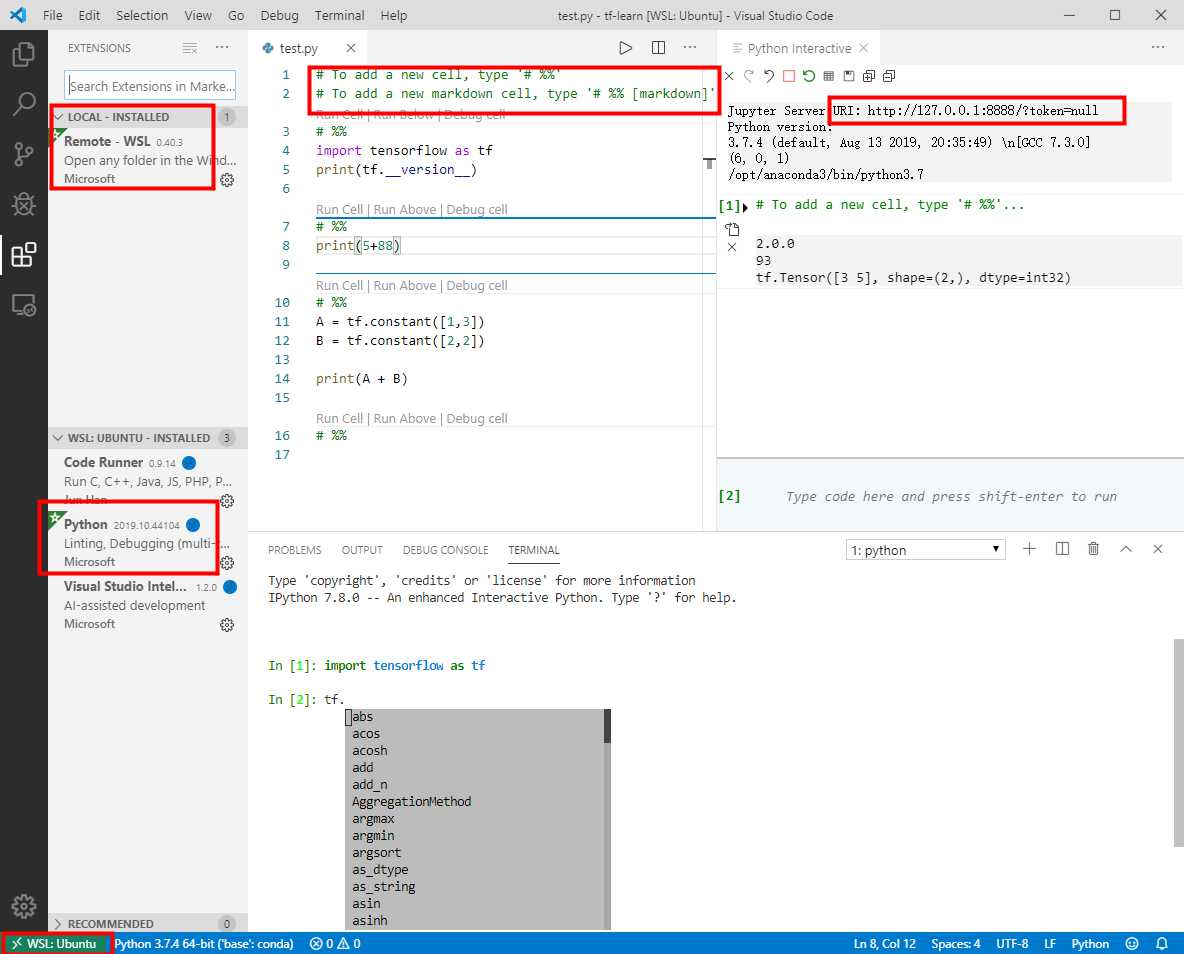Open test.py editor more actions ellipsis
Screen dimensions: 1184x954
coord(690,48)
